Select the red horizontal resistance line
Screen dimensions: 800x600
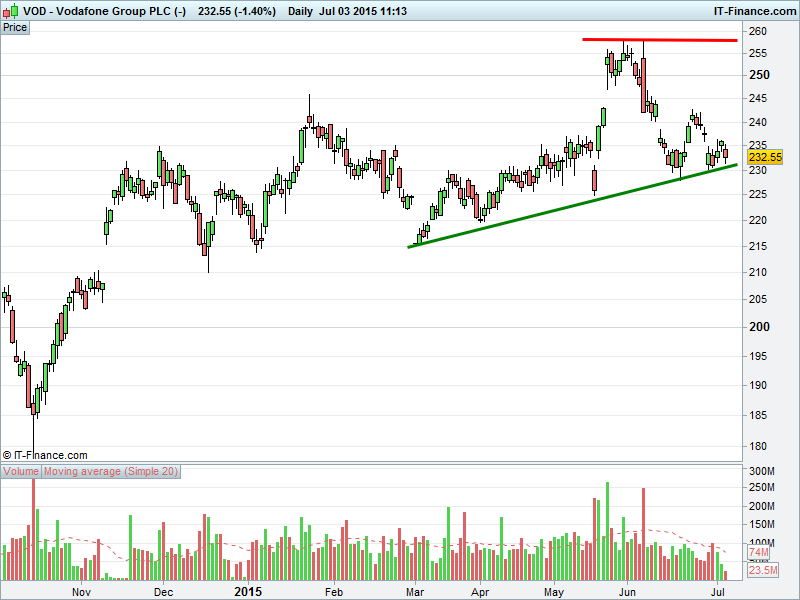(x=660, y=40)
